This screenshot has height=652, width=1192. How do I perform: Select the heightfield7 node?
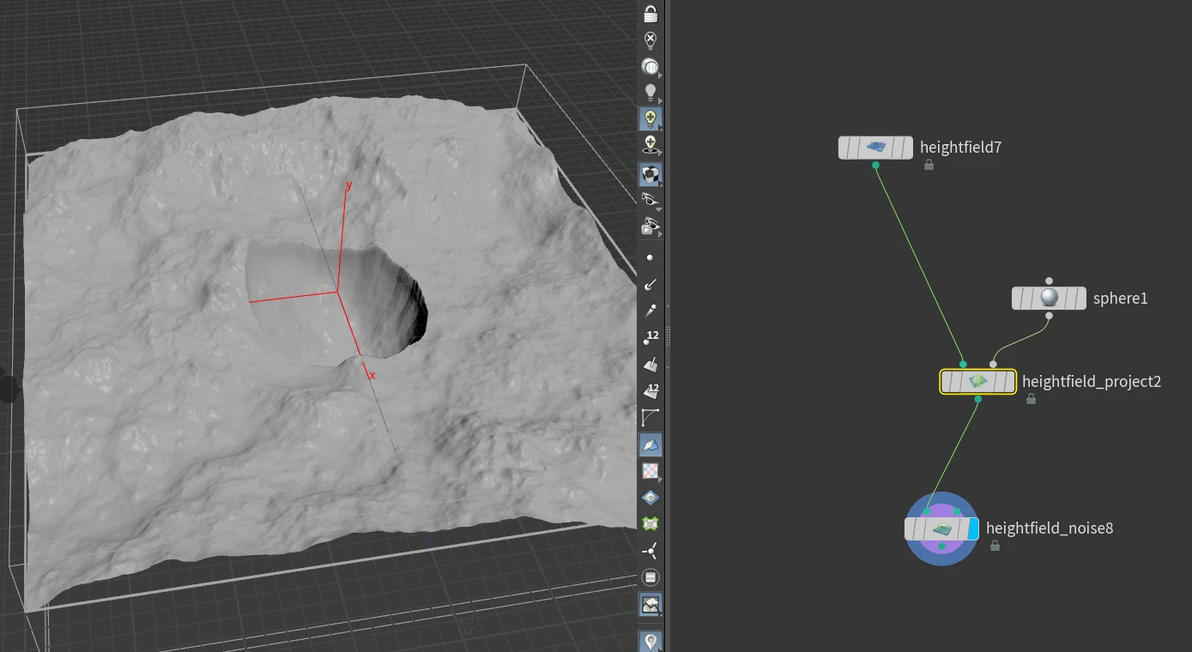875,148
